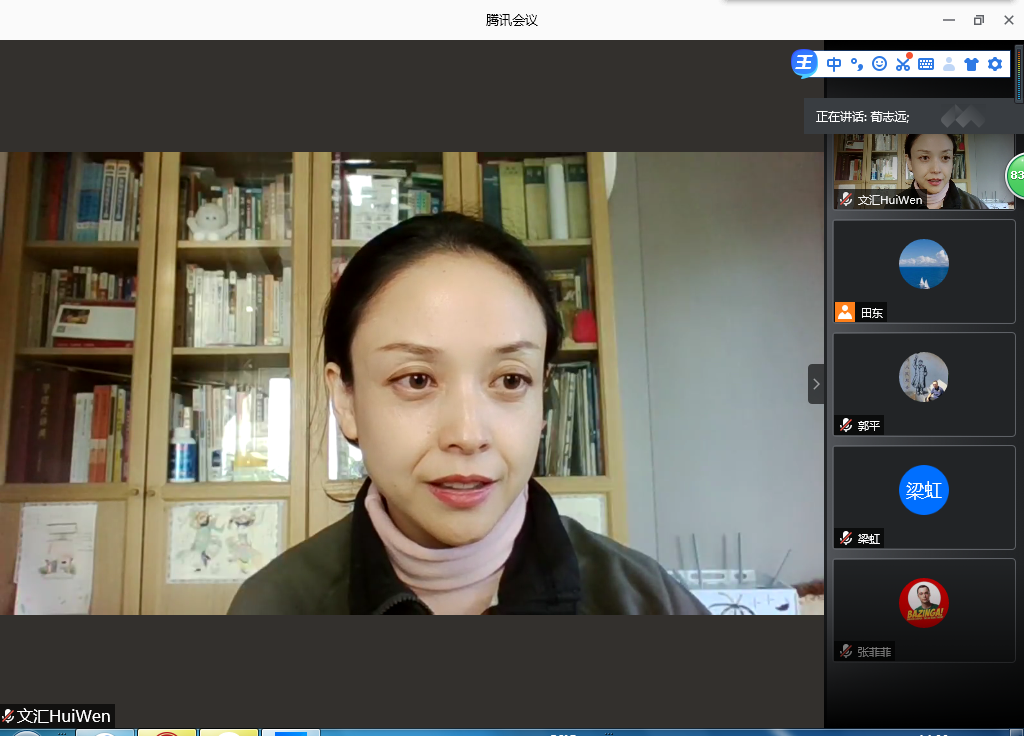Open the soft keyboard icon
The width and height of the screenshot is (1024, 736).
[x=926, y=64]
